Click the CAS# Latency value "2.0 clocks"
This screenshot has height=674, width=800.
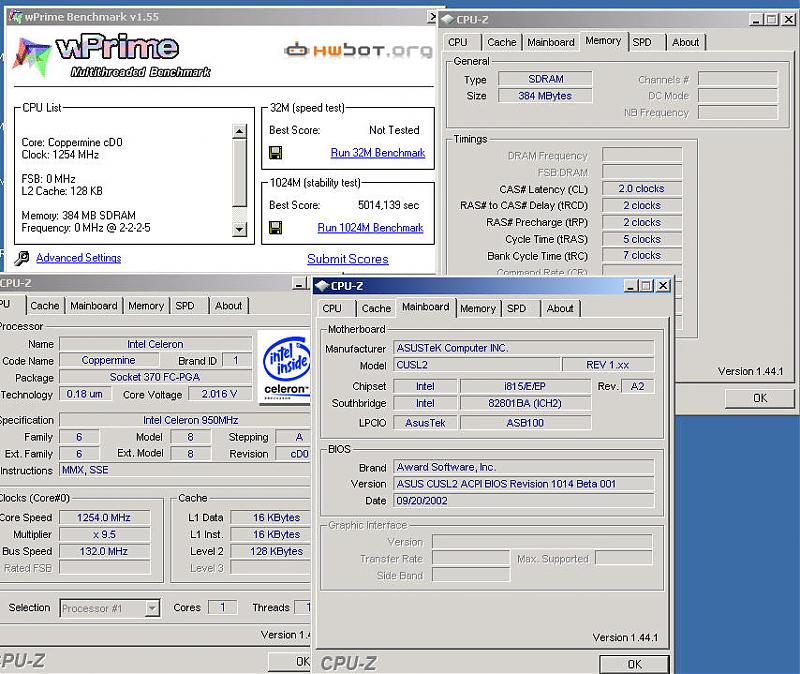click(x=642, y=189)
